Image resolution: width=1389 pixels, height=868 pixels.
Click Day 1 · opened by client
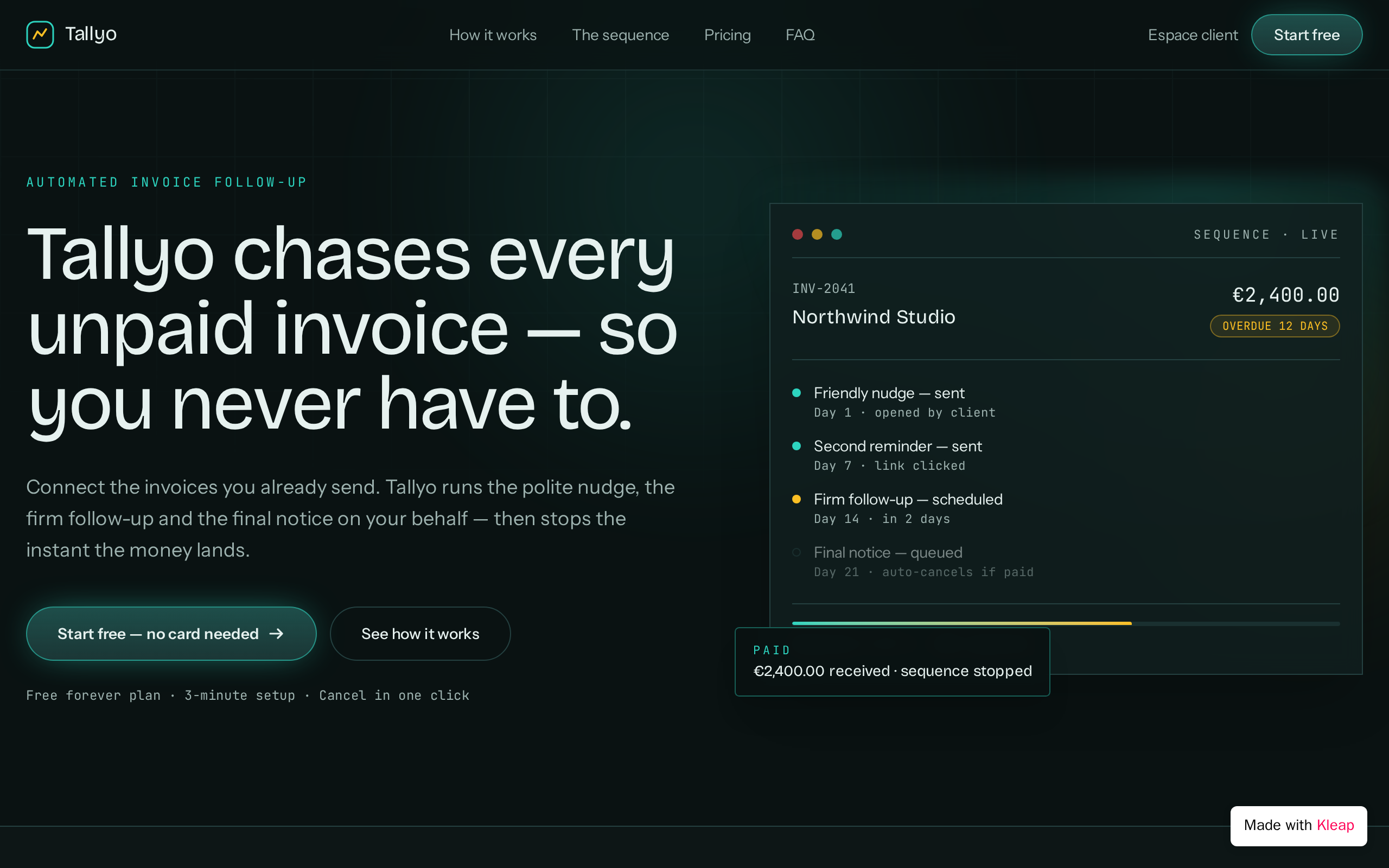pyautogui.click(x=904, y=413)
